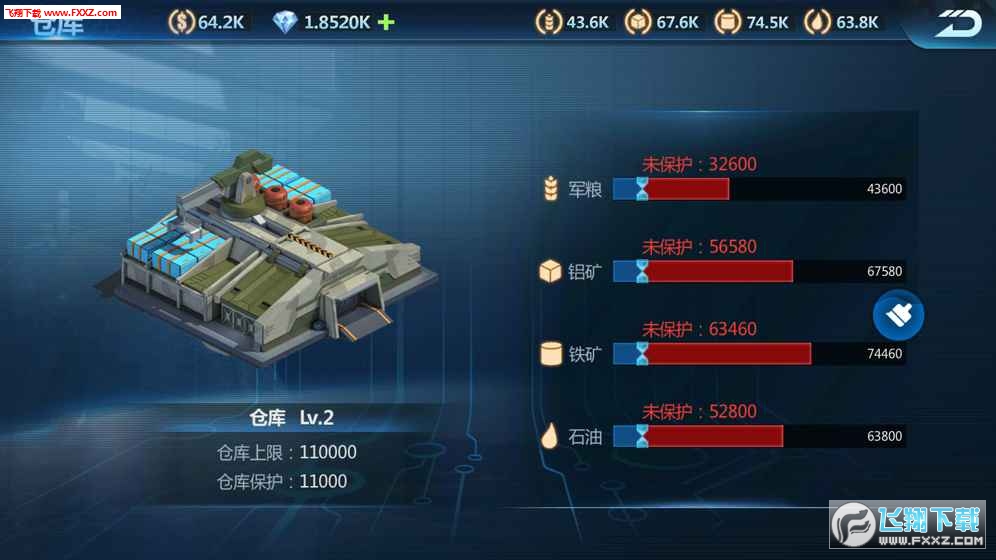Tap the 石油 oil drop icon in list
The height and width of the screenshot is (560, 996).
[549, 436]
